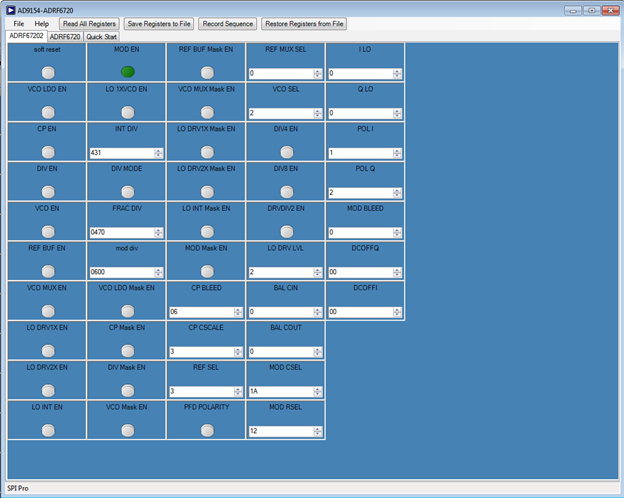Click the FRAC DIV spinner arrows
The height and width of the screenshot is (499, 625).
tap(159, 233)
